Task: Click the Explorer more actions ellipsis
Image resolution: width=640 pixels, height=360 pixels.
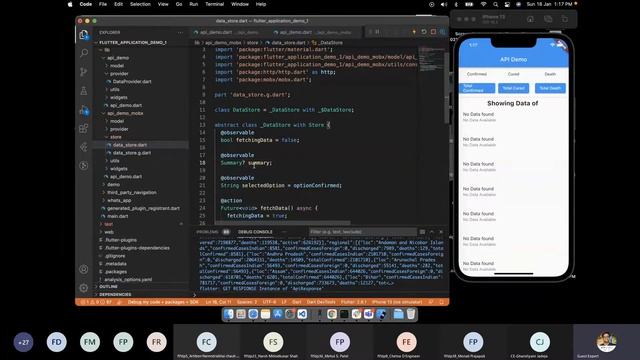Action: pos(180,32)
